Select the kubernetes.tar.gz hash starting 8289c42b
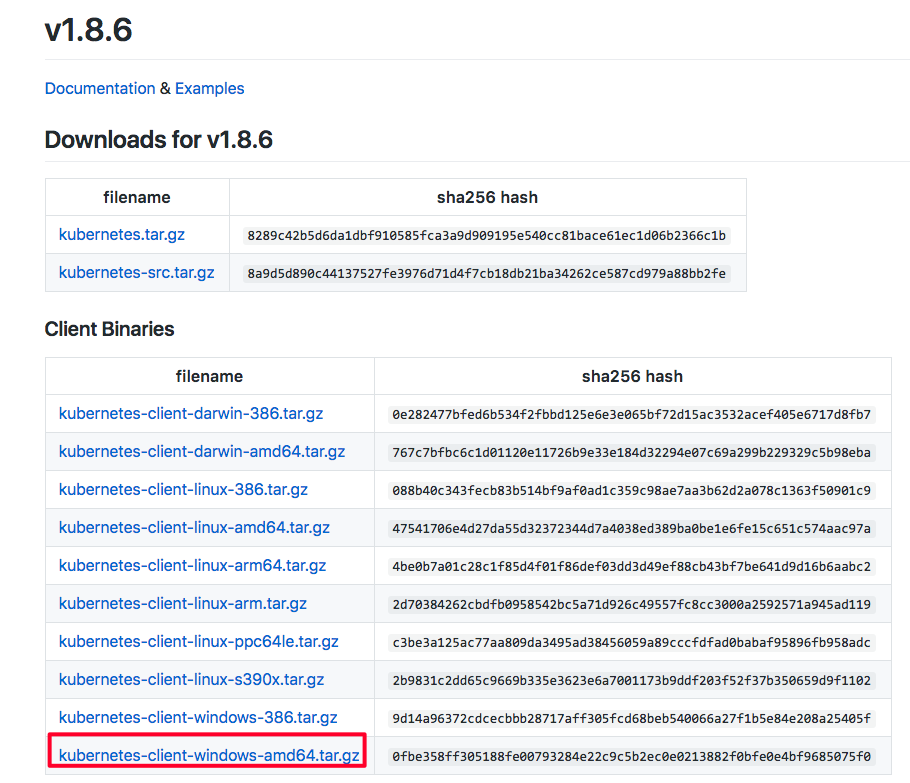 pyautogui.click(x=486, y=236)
